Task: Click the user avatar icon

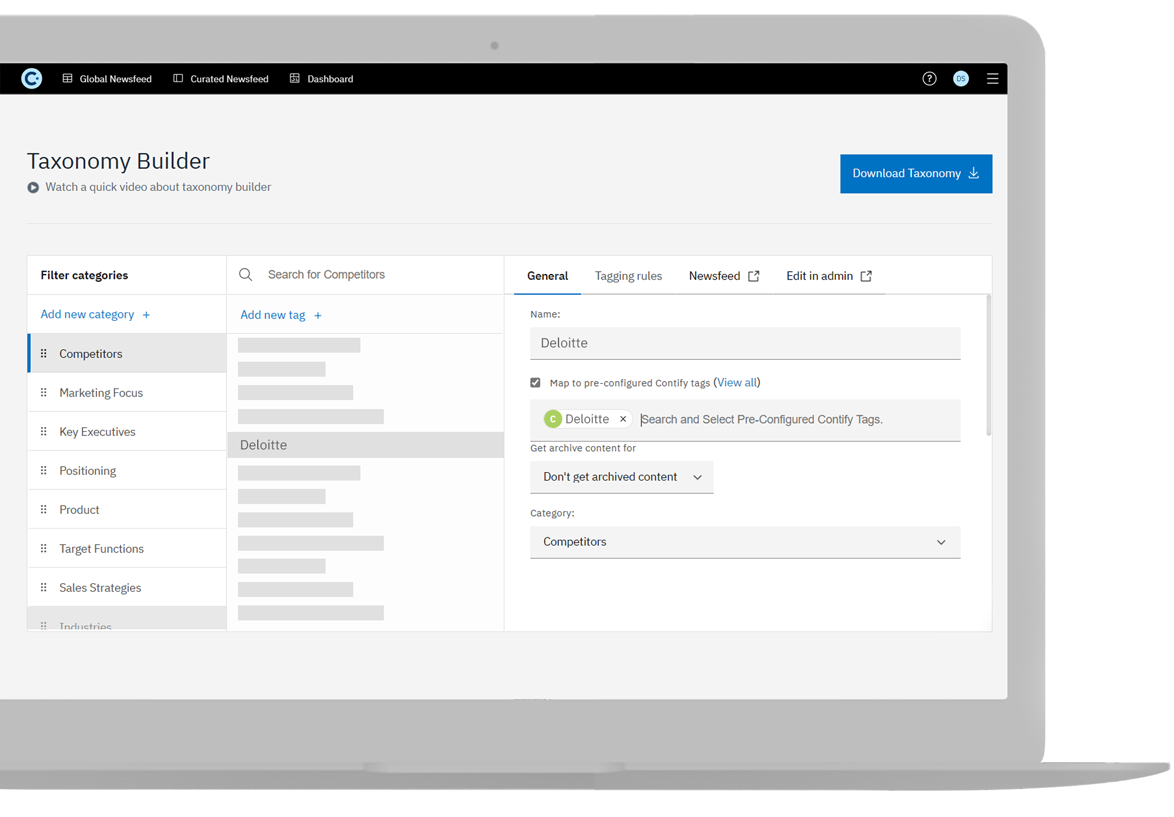Action: coord(961,79)
